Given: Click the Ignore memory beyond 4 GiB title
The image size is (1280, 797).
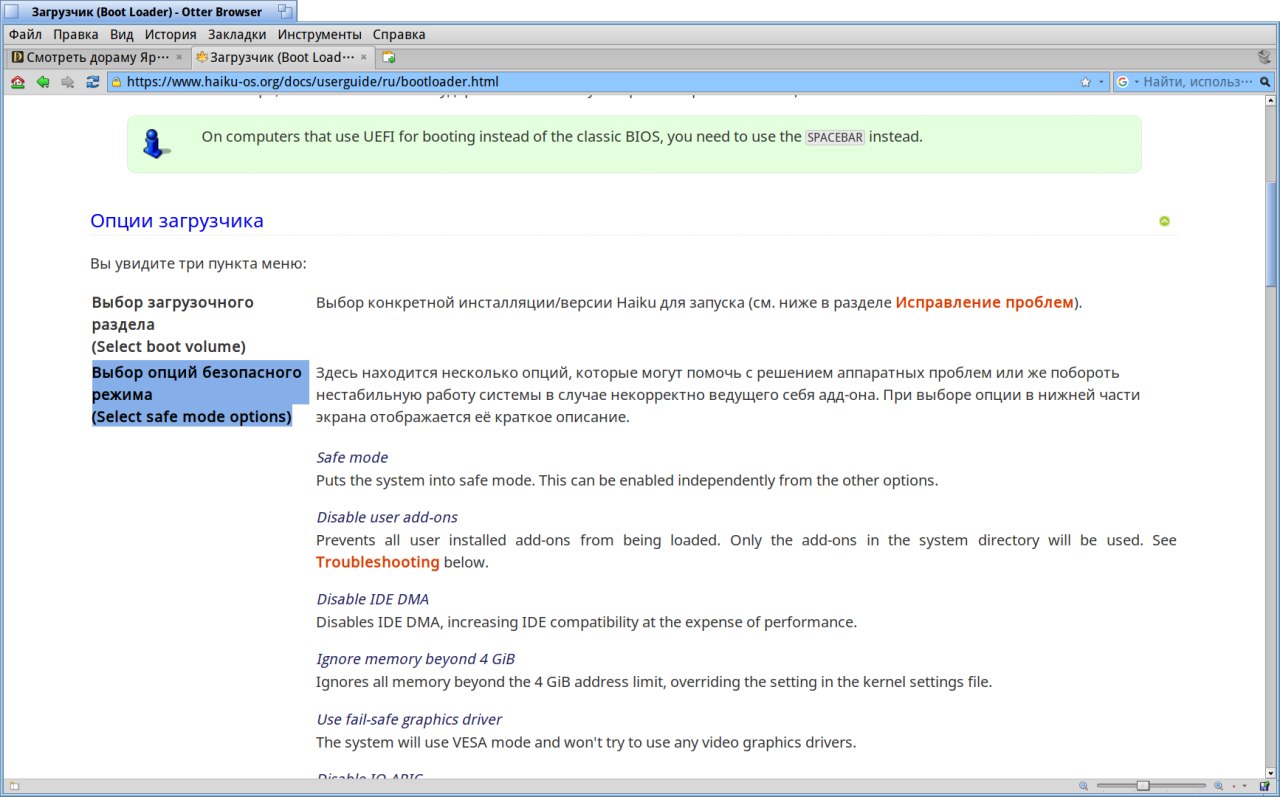Looking at the screenshot, I should [416, 659].
